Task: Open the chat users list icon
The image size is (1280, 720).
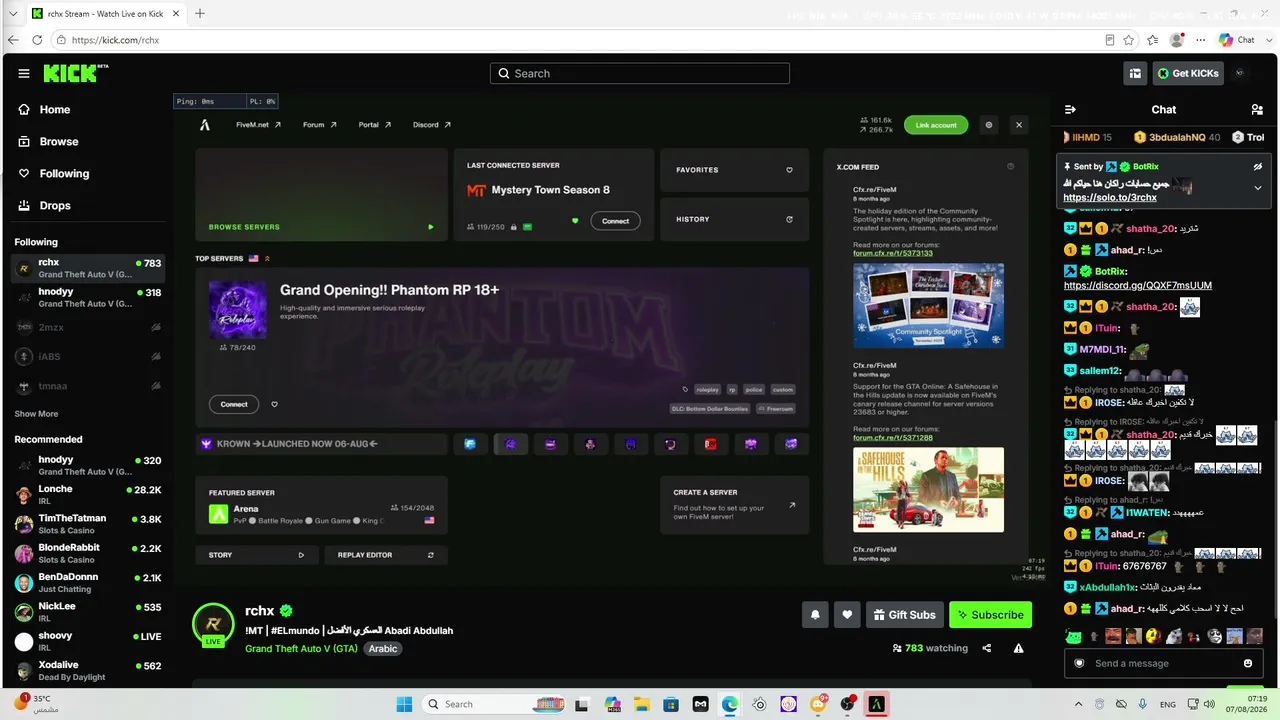Action: click(x=1257, y=109)
